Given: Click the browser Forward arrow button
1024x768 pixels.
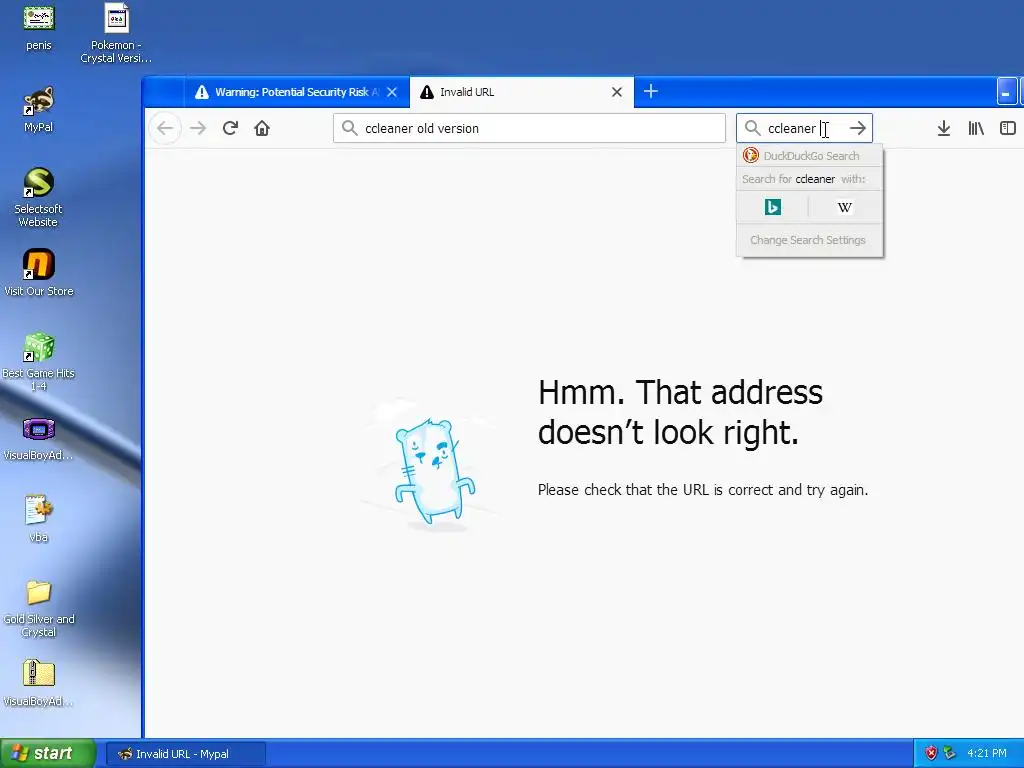Looking at the screenshot, I should [x=198, y=128].
